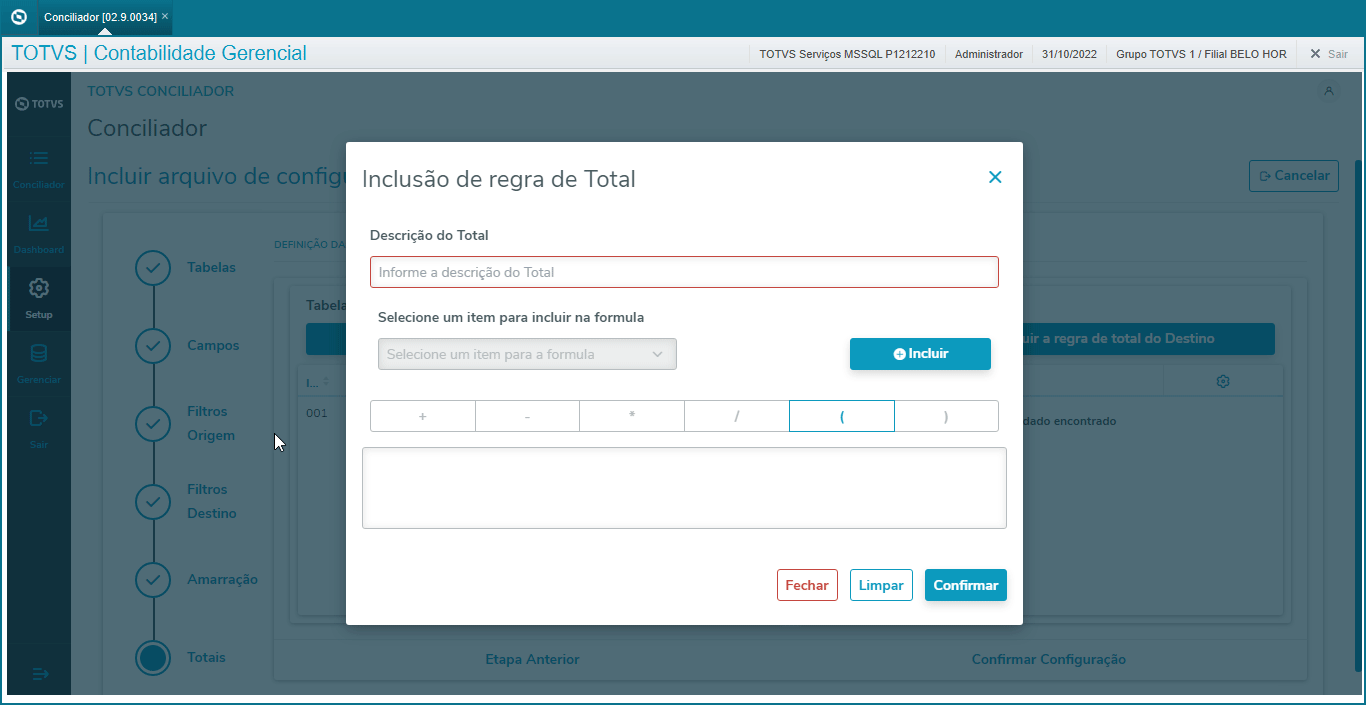Viewport: 1366px width, 705px height.
Task: Insert the minus operator
Action: (527, 416)
